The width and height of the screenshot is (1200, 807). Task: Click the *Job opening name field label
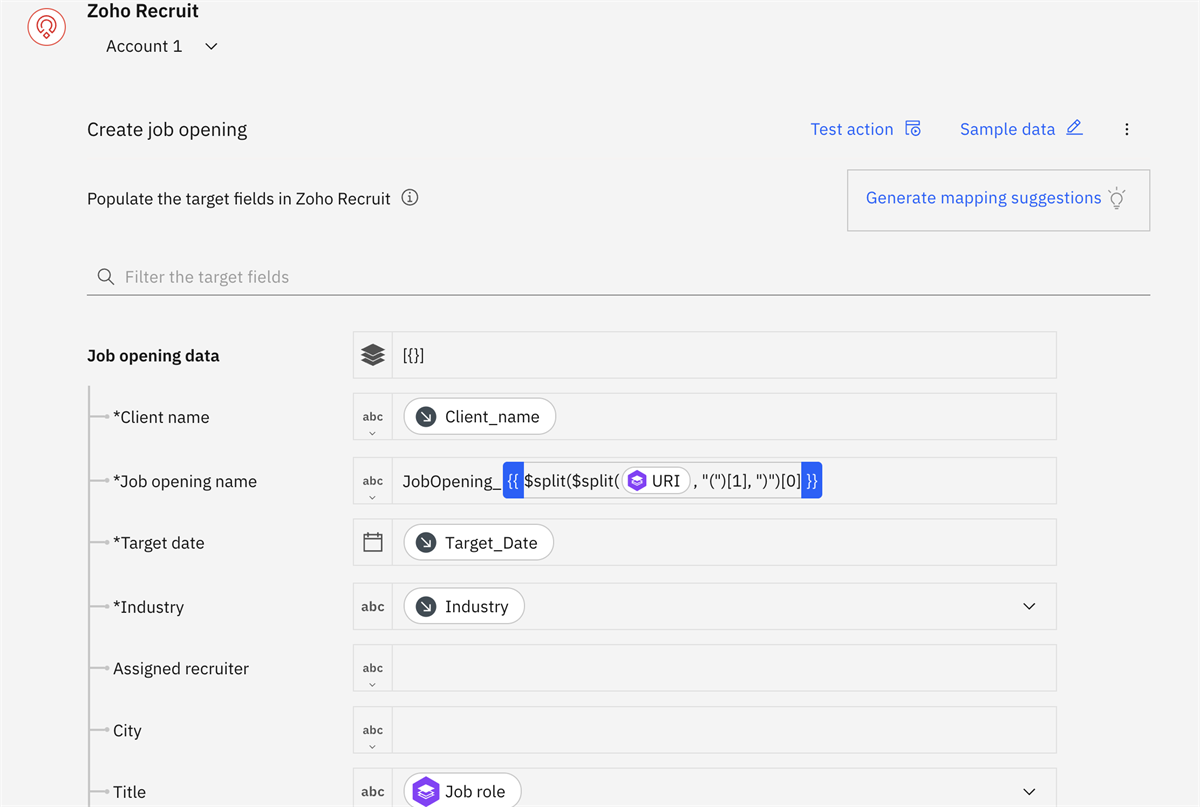click(x=185, y=482)
